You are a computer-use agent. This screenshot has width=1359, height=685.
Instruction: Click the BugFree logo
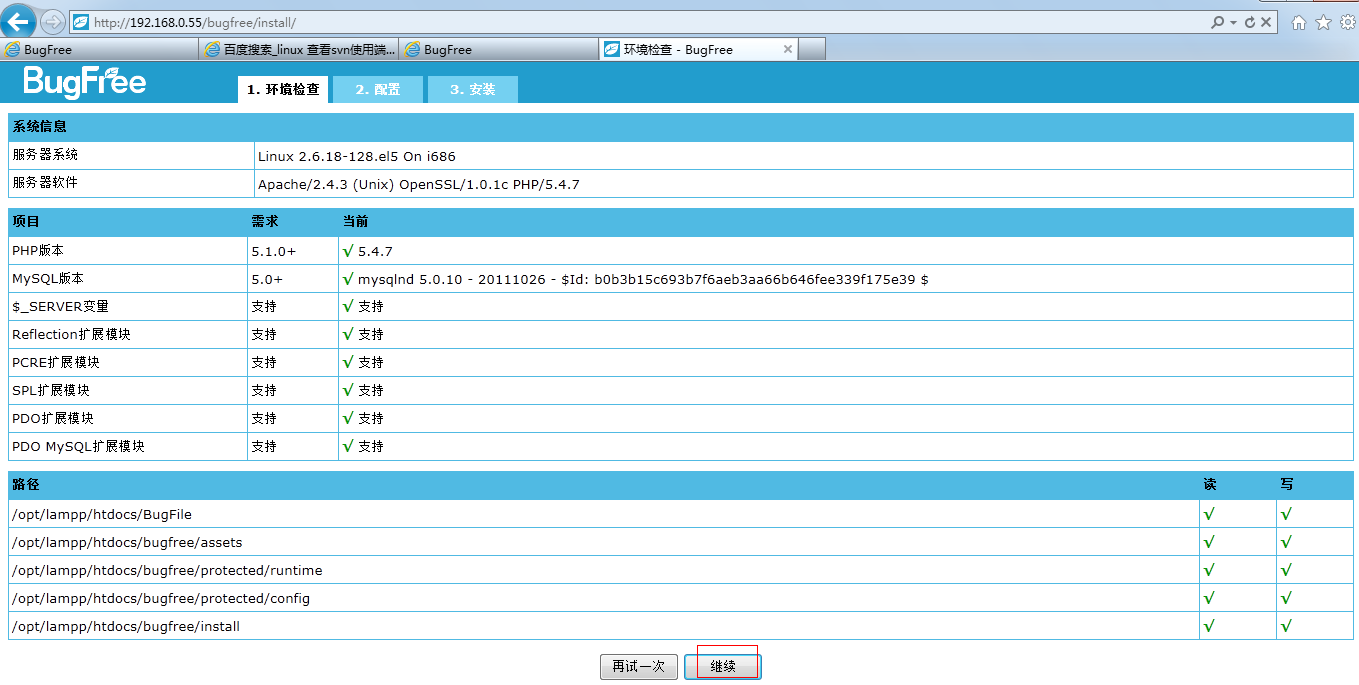coord(85,82)
